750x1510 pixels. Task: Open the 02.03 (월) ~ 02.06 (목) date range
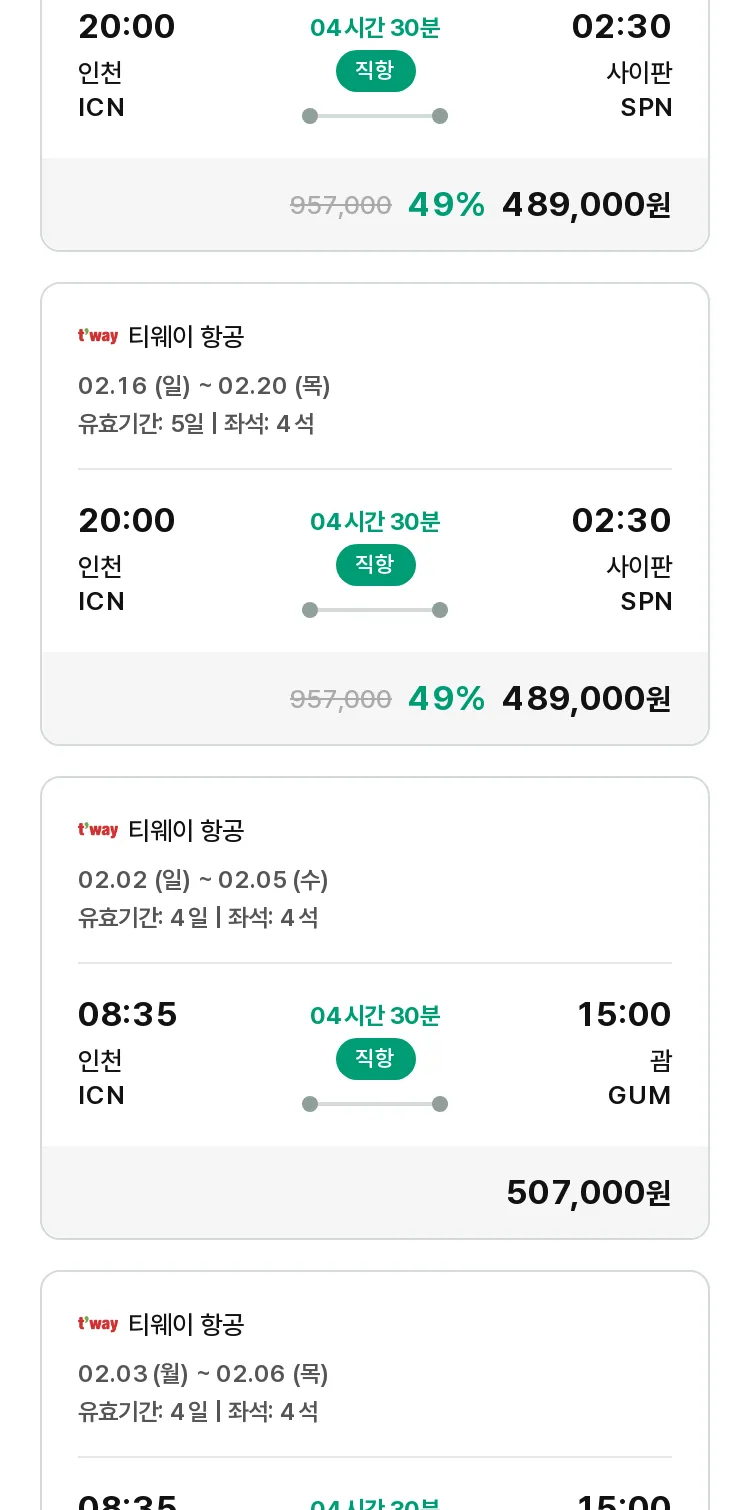tap(203, 1374)
